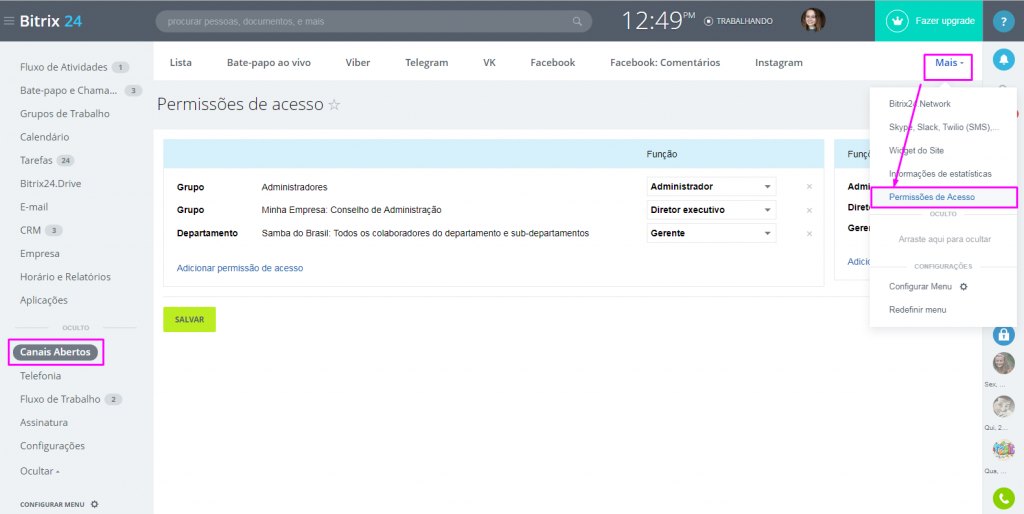Select Skype, Slack, Twilio (SMS) menu item
Viewport: 1024px width, 514px height.
click(x=944, y=127)
